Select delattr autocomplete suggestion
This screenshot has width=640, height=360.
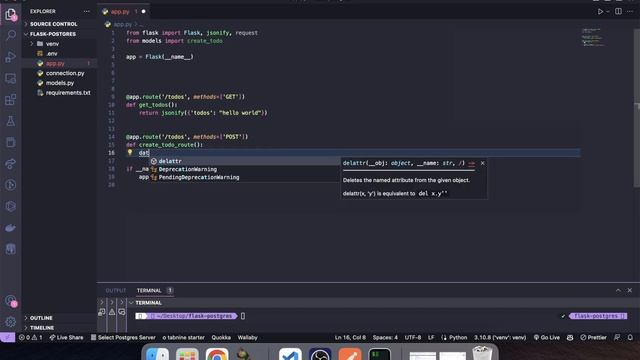(x=244, y=161)
